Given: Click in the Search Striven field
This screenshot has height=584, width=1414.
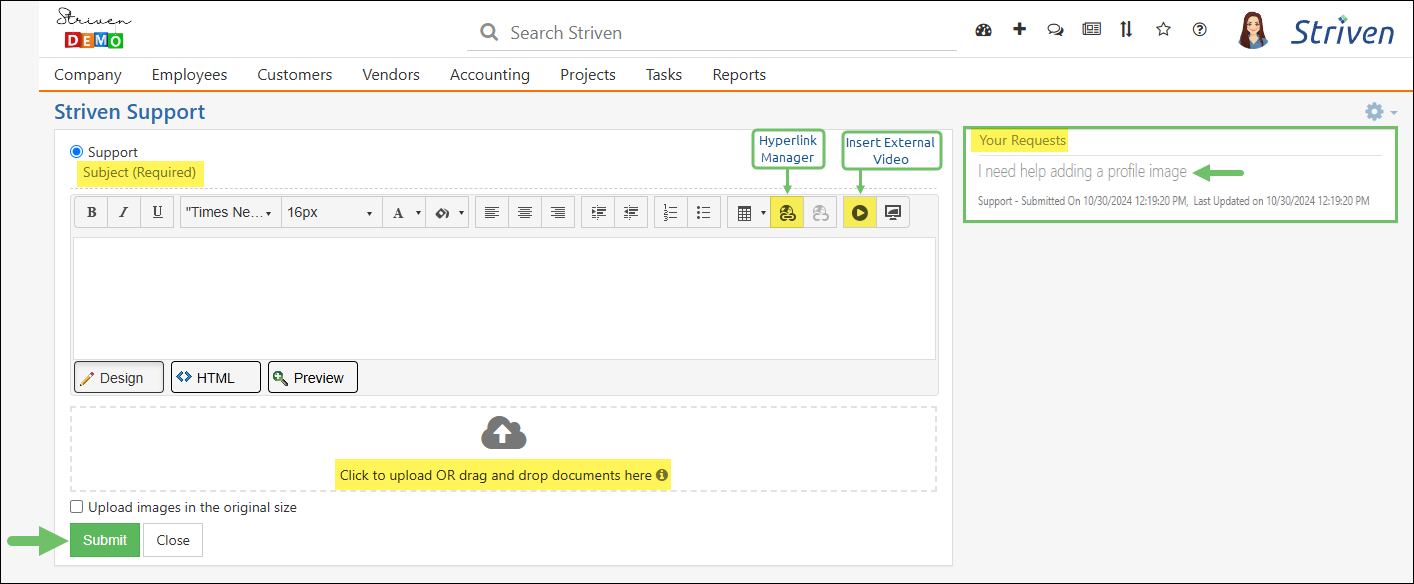Looking at the screenshot, I should point(712,33).
